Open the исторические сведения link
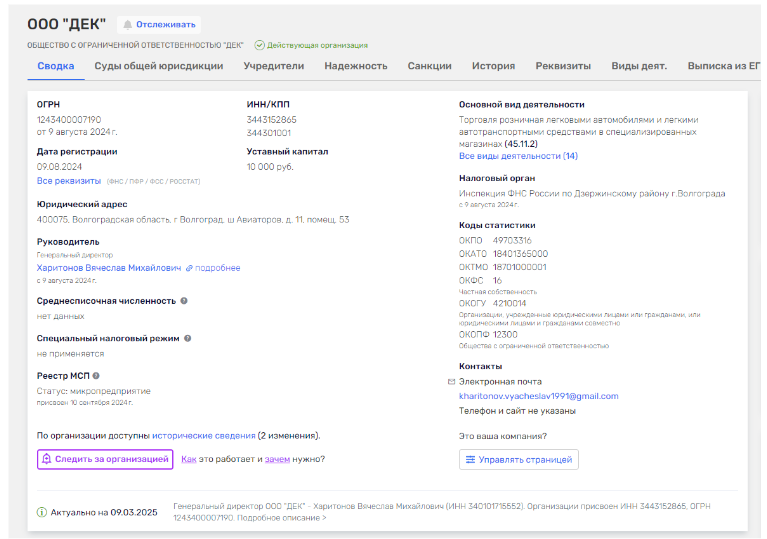 tap(204, 436)
